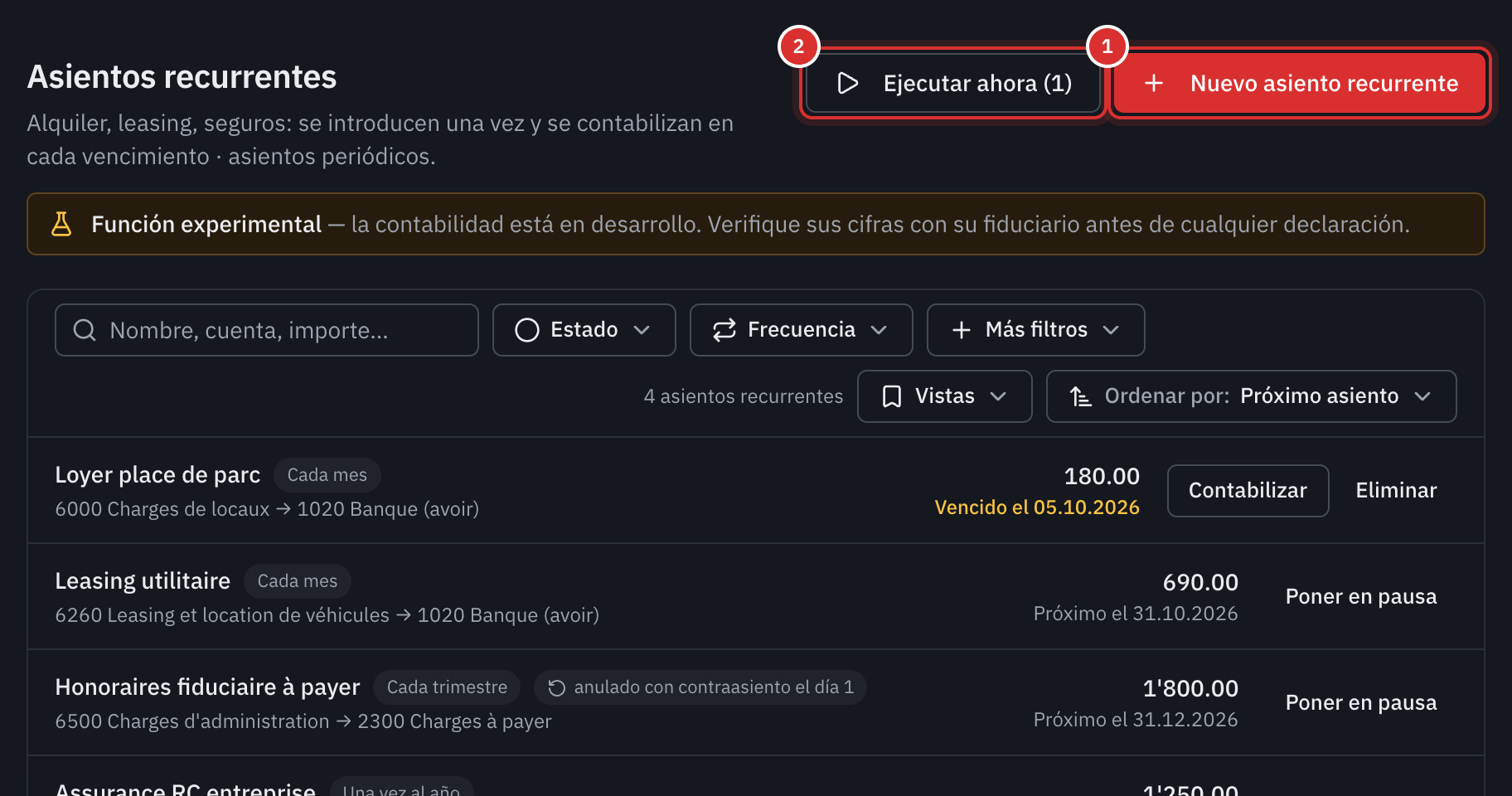Contabilizar the Loyer place de parc entry
Screen dimensions: 1512x796
click(1248, 491)
